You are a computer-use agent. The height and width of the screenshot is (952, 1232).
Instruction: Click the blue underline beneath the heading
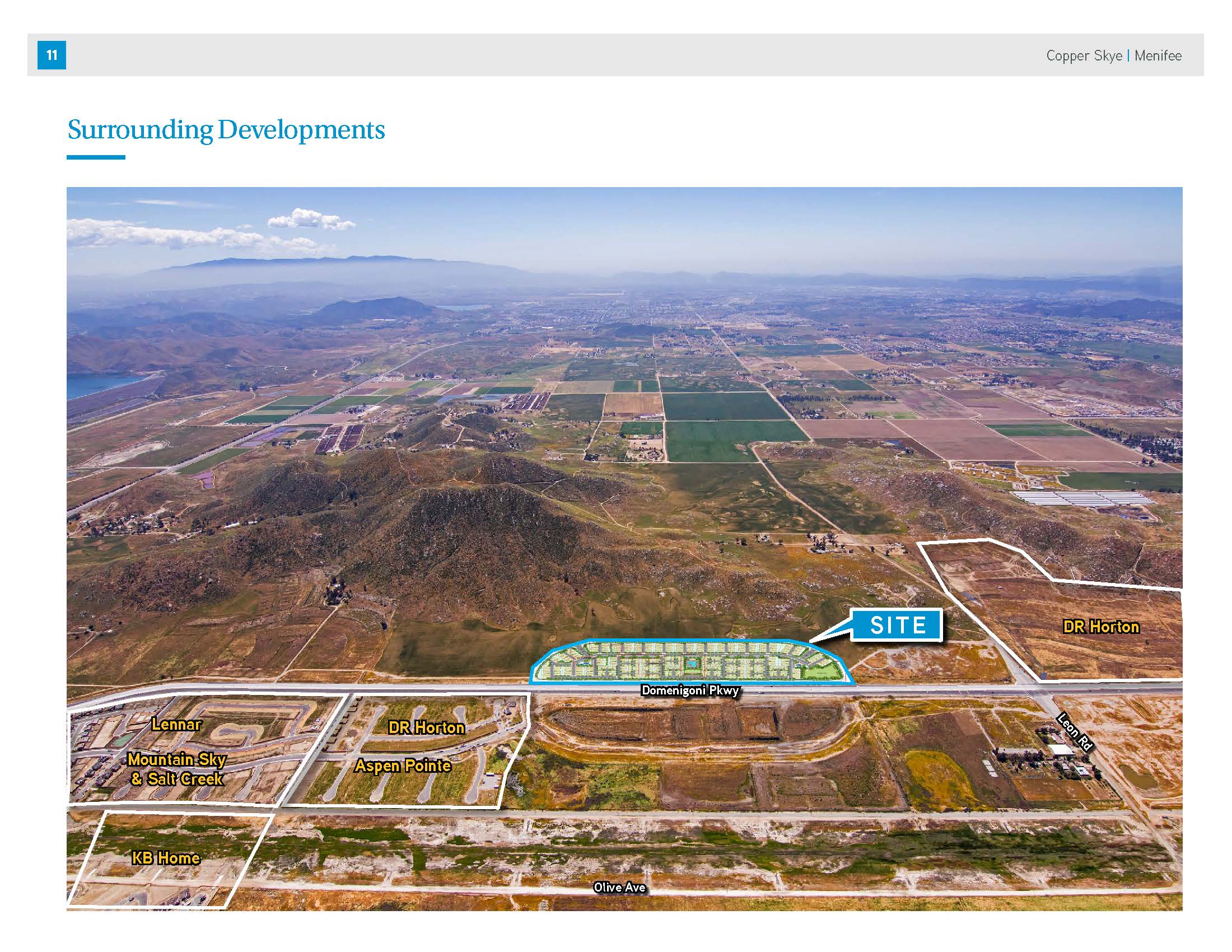pyautogui.click(x=96, y=157)
